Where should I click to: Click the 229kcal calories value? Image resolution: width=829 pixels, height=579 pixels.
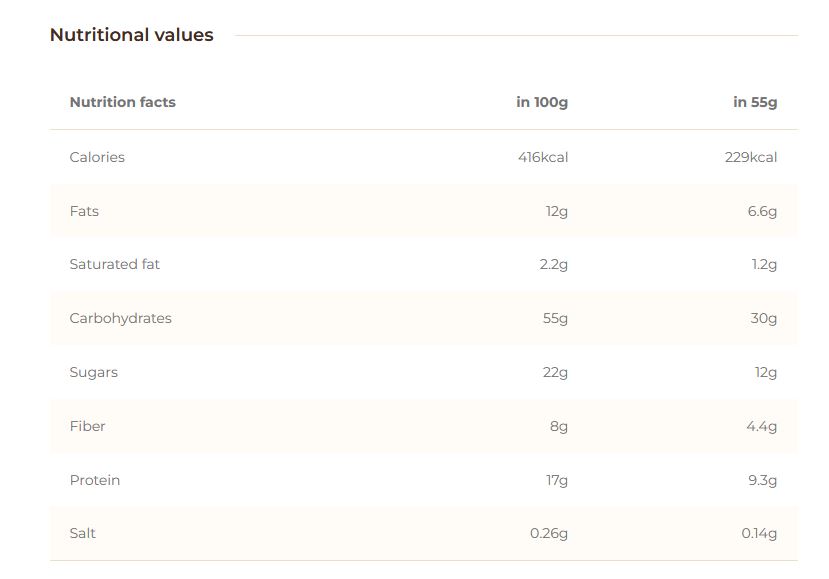(751, 157)
